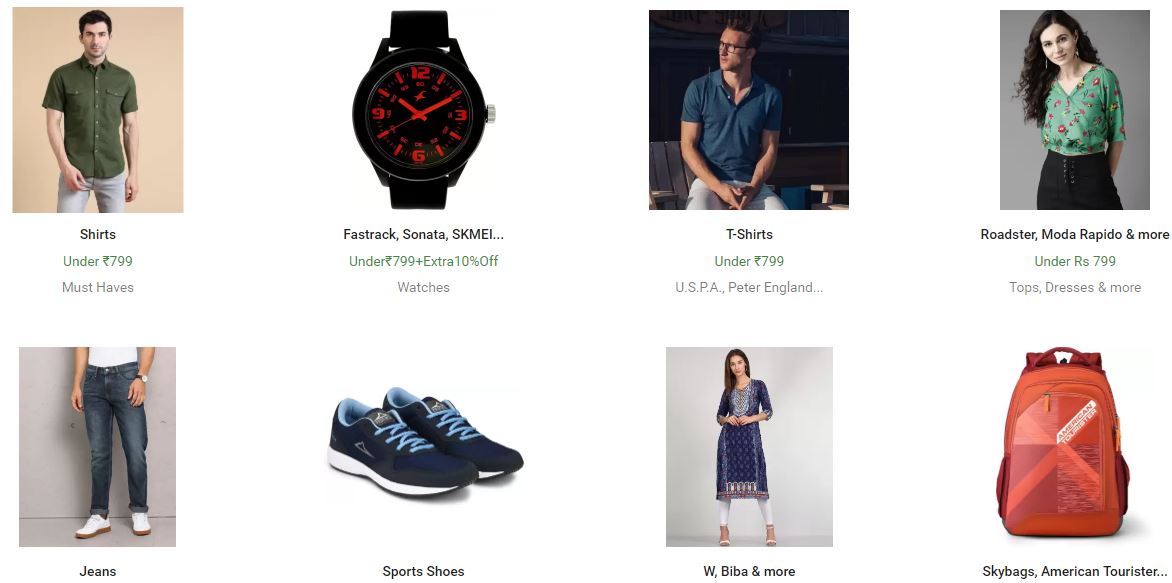1172x583 pixels.
Task: Click Under ₹799+Extra10%Off watches offer
Action: pos(424,262)
